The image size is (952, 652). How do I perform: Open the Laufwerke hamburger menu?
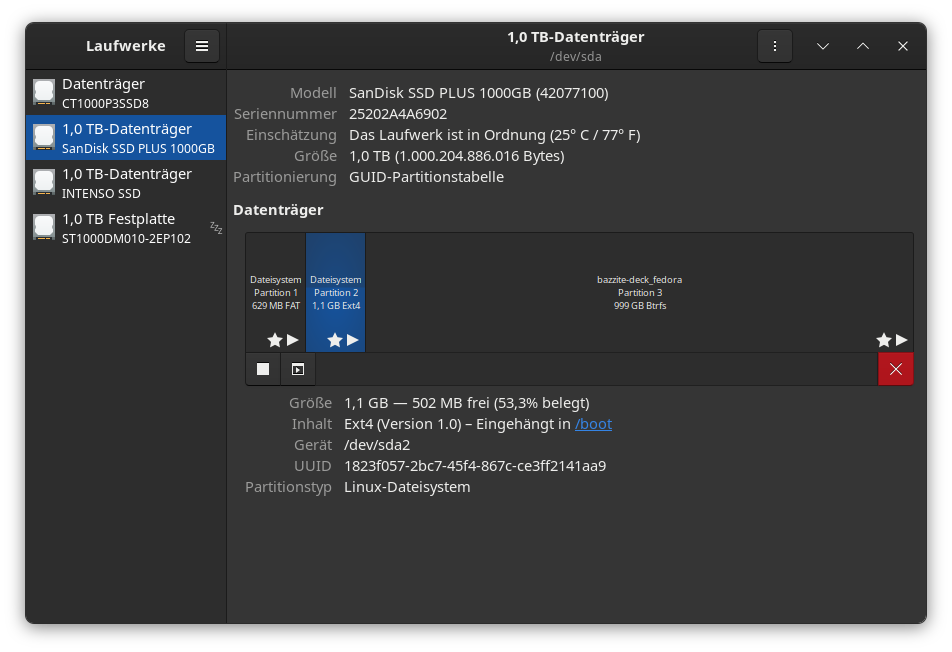coord(202,46)
